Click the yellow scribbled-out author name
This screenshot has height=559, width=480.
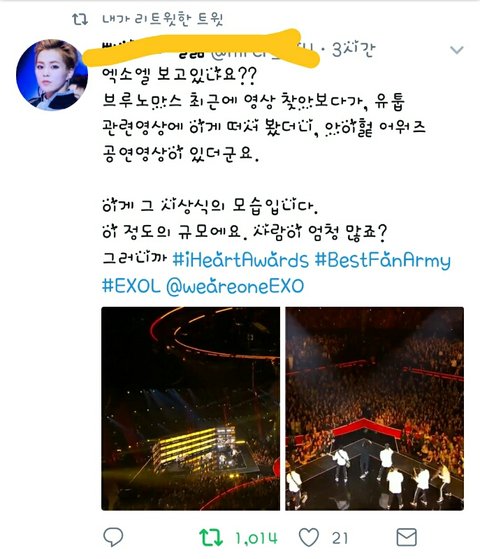coord(200,48)
